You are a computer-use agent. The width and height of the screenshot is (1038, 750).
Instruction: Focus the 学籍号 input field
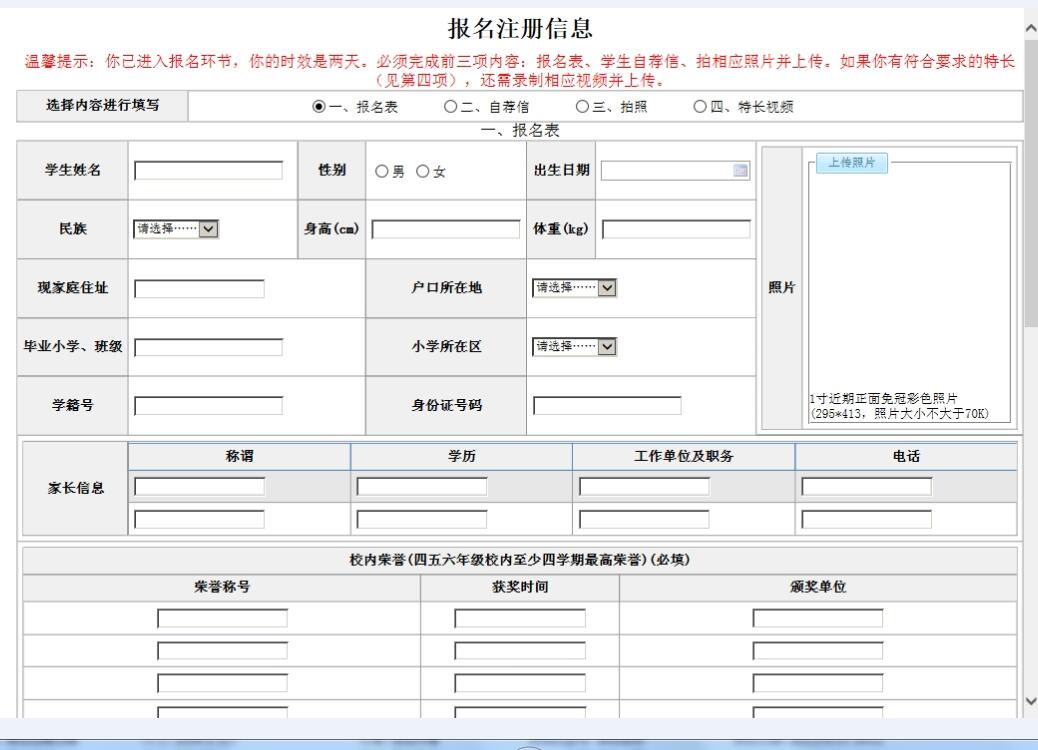pyautogui.click(x=208, y=406)
